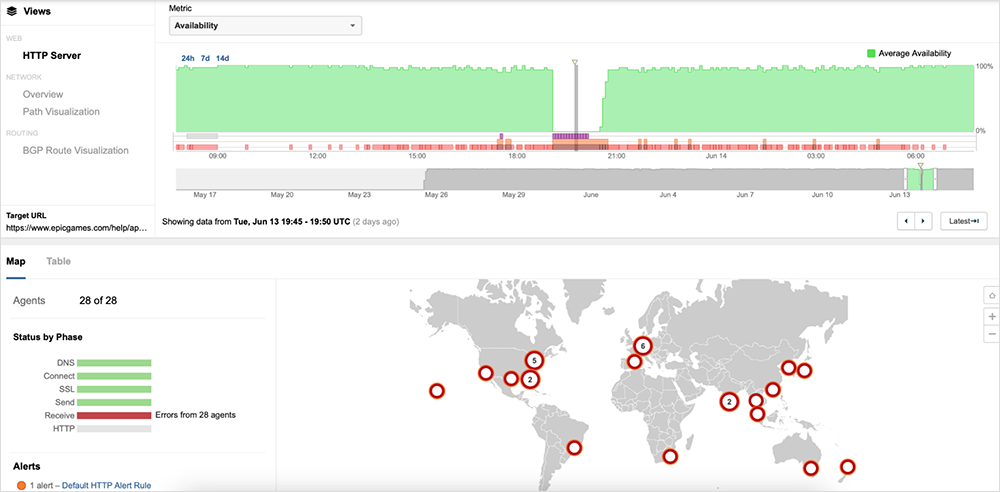1000x492 pixels.
Task: Open BGP Route Visualization view
Action: 76,150
